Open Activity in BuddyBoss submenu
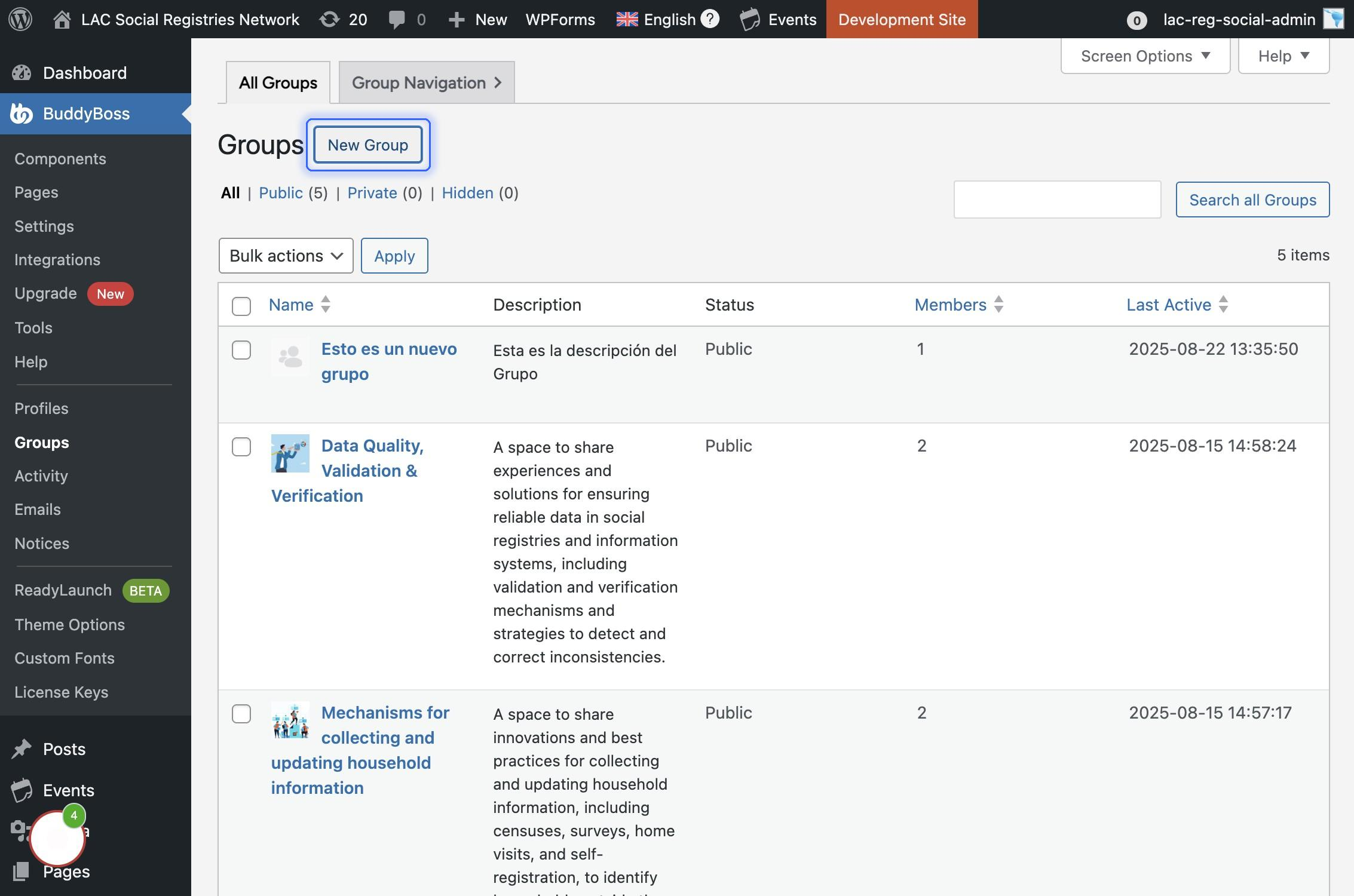 coord(41,476)
